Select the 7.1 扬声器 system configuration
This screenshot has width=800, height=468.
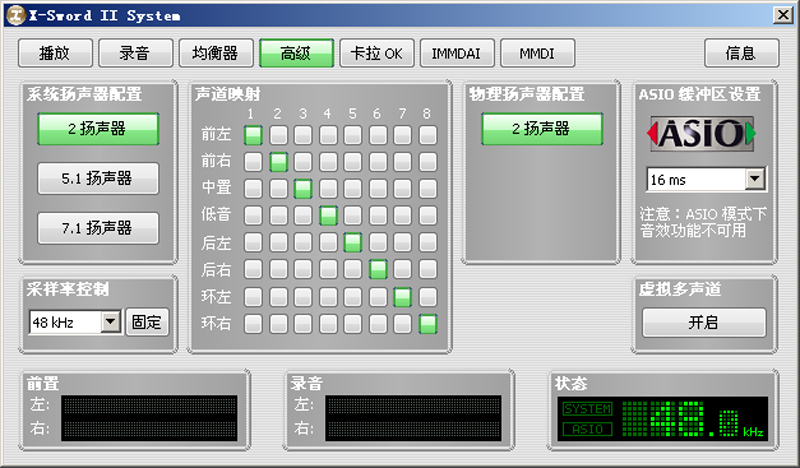(x=98, y=228)
